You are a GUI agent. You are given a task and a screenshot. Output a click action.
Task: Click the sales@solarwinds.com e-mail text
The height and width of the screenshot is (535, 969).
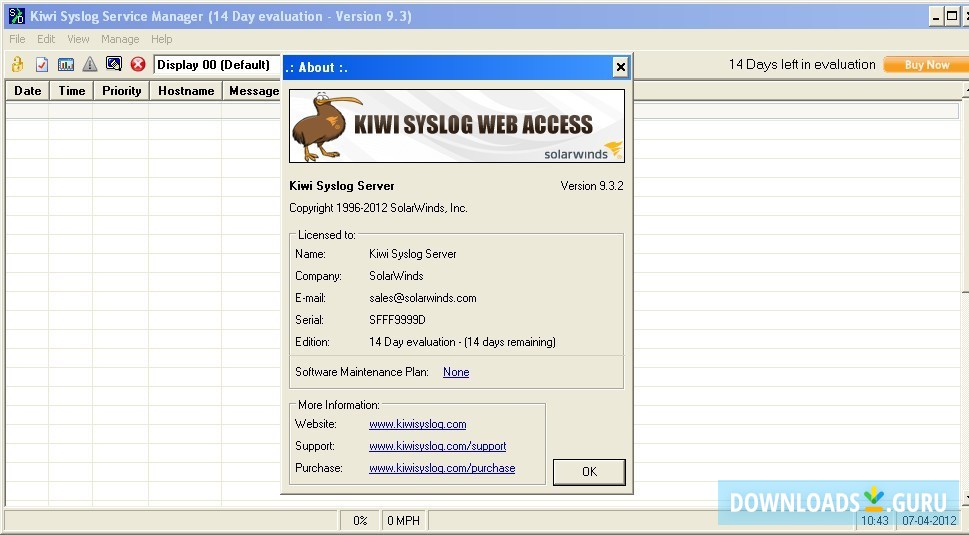pos(423,298)
